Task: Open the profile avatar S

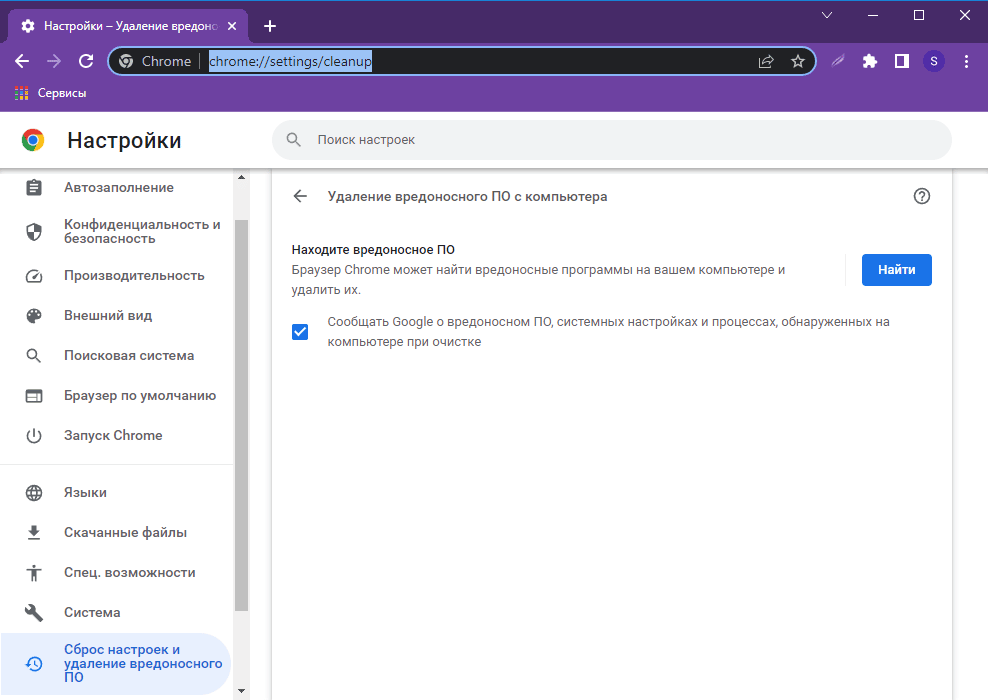Action: click(934, 61)
